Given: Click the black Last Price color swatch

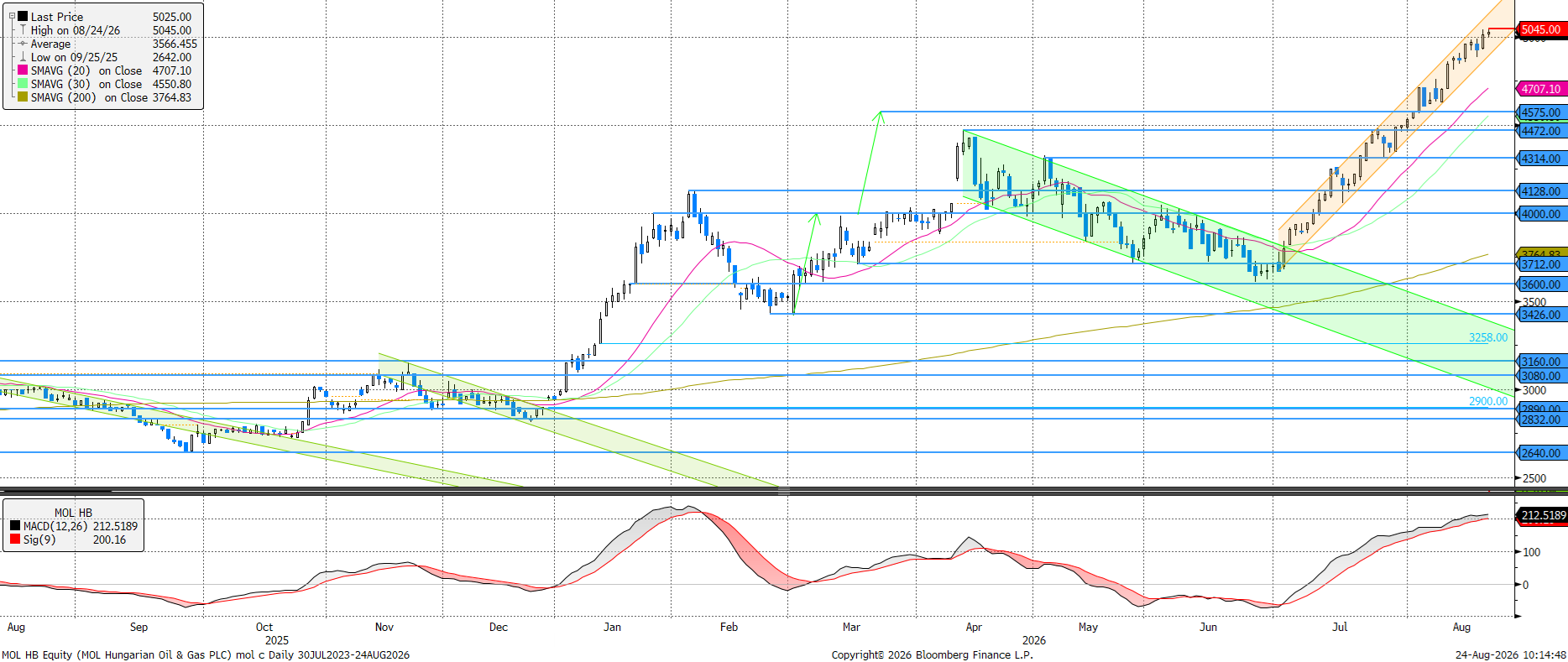Looking at the screenshot, I should point(23,16).
